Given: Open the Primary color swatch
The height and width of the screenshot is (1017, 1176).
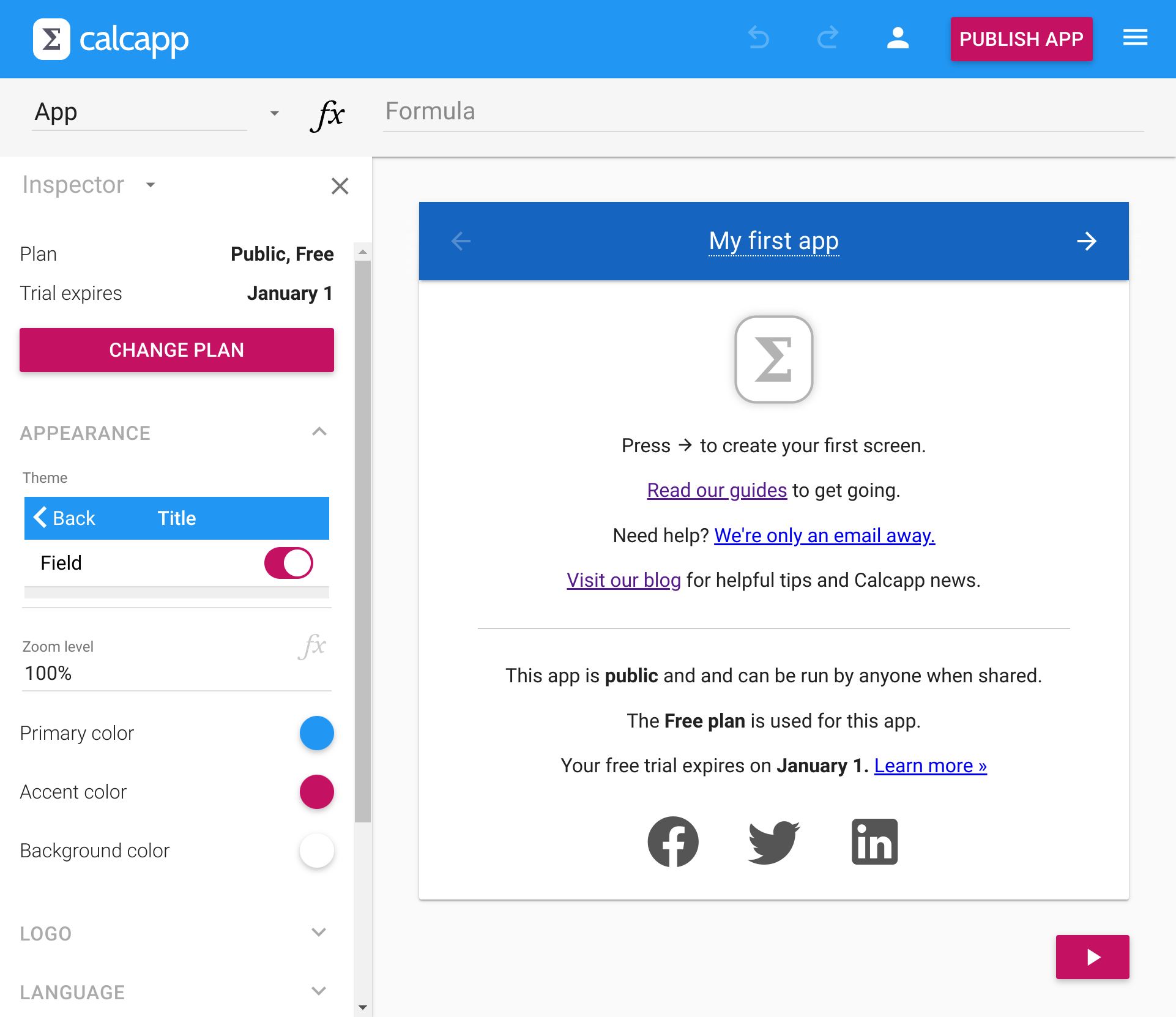Looking at the screenshot, I should [x=316, y=733].
